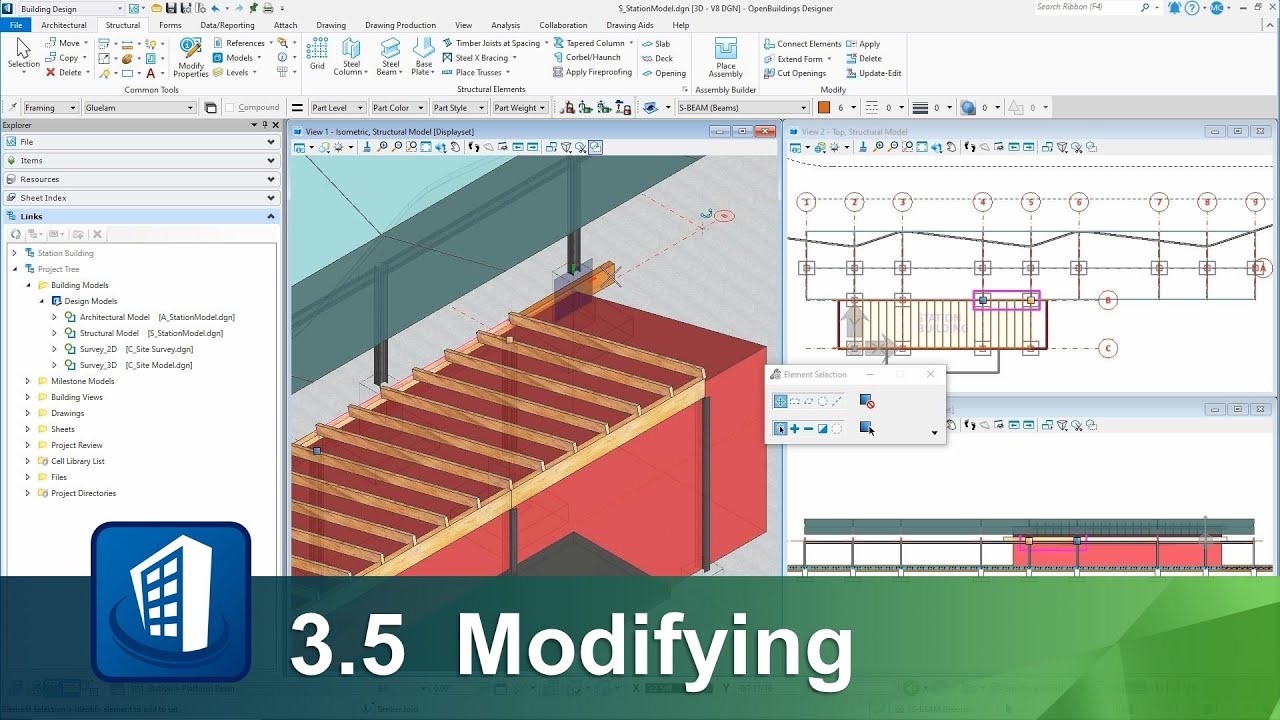Click Add mode in Element Selection
Viewport: 1280px width, 720px height.
coord(794,429)
